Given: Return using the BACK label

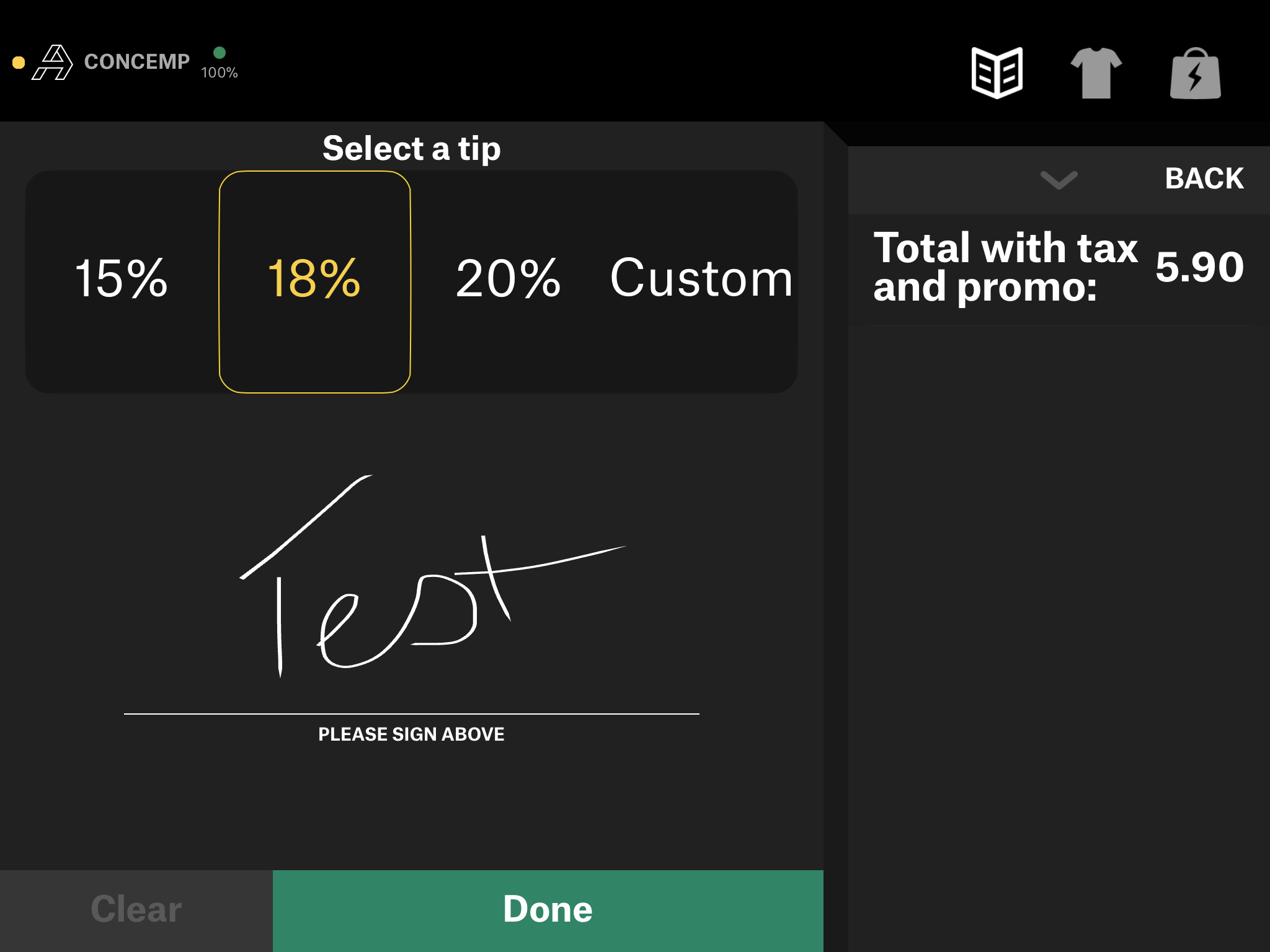Looking at the screenshot, I should click(x=1205, y=178).
